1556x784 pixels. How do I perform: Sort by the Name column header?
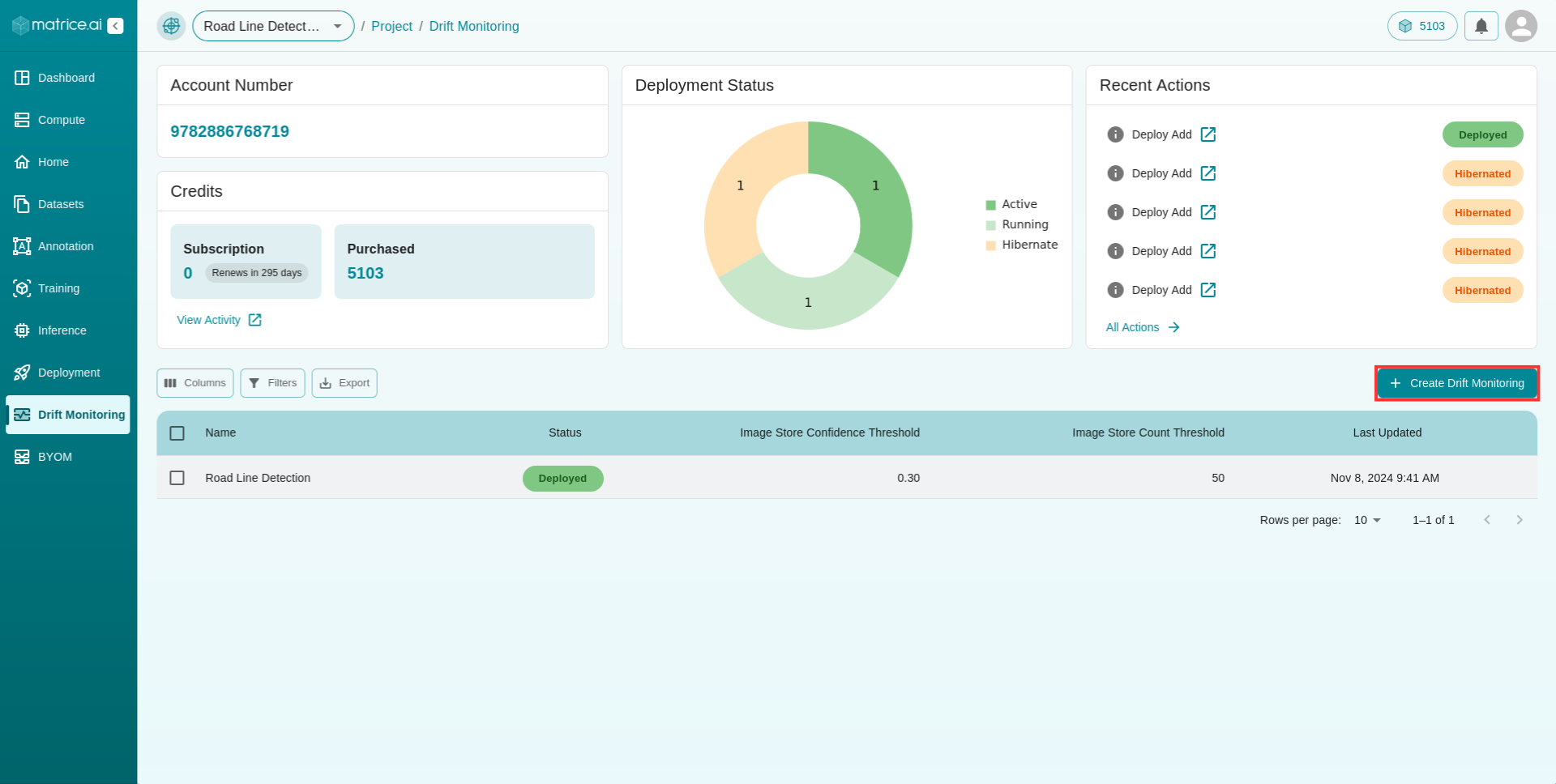[x=220, y=432]
